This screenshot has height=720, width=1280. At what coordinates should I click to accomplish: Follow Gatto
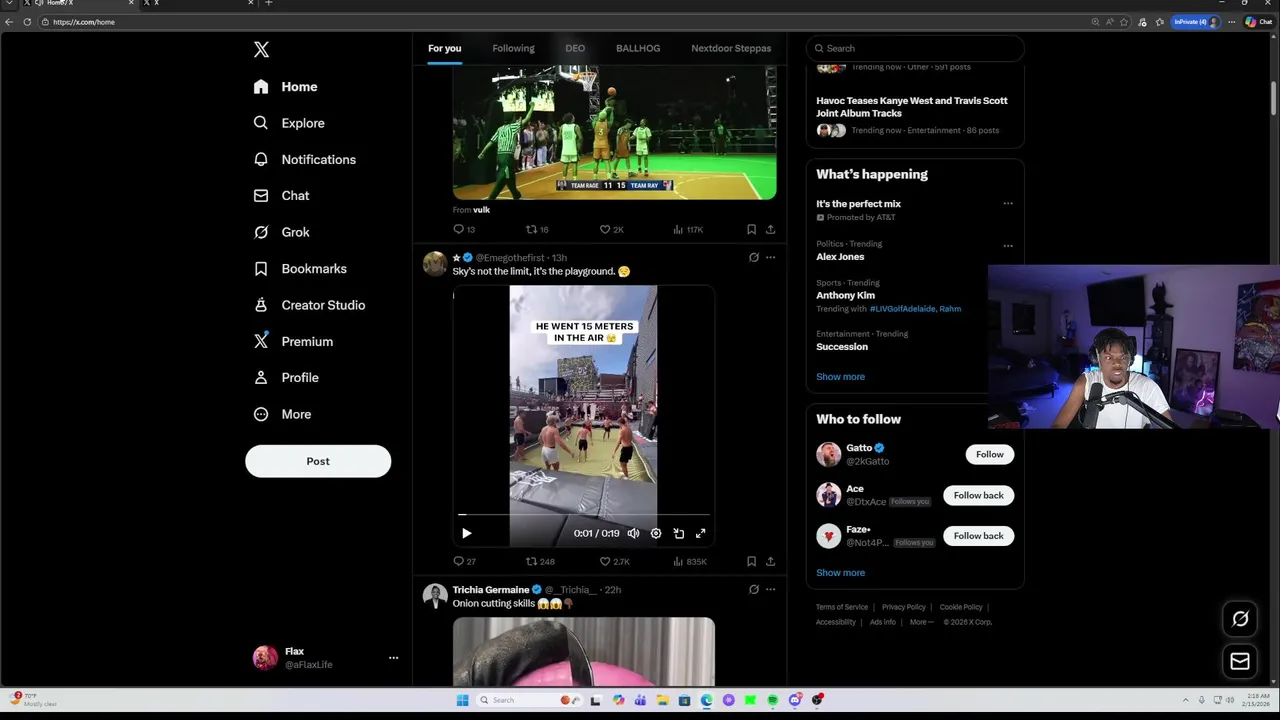tap(989, 454)
